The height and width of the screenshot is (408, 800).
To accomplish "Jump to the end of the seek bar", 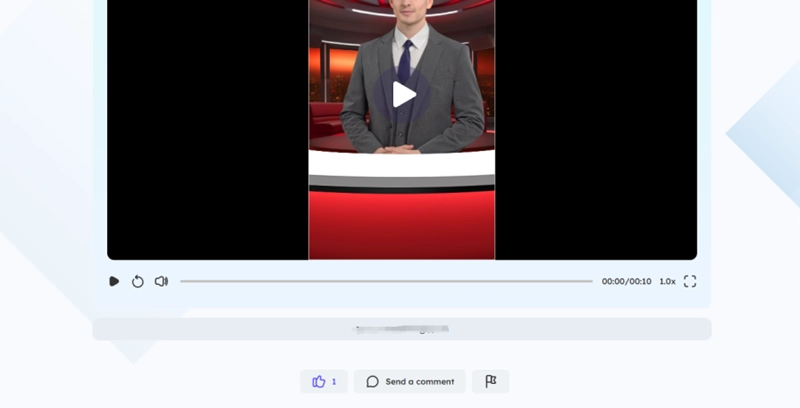I will pos(591,282).
